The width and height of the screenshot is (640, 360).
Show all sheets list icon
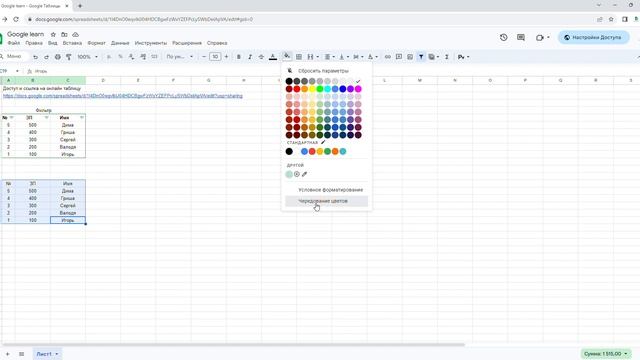coord(21,354)
